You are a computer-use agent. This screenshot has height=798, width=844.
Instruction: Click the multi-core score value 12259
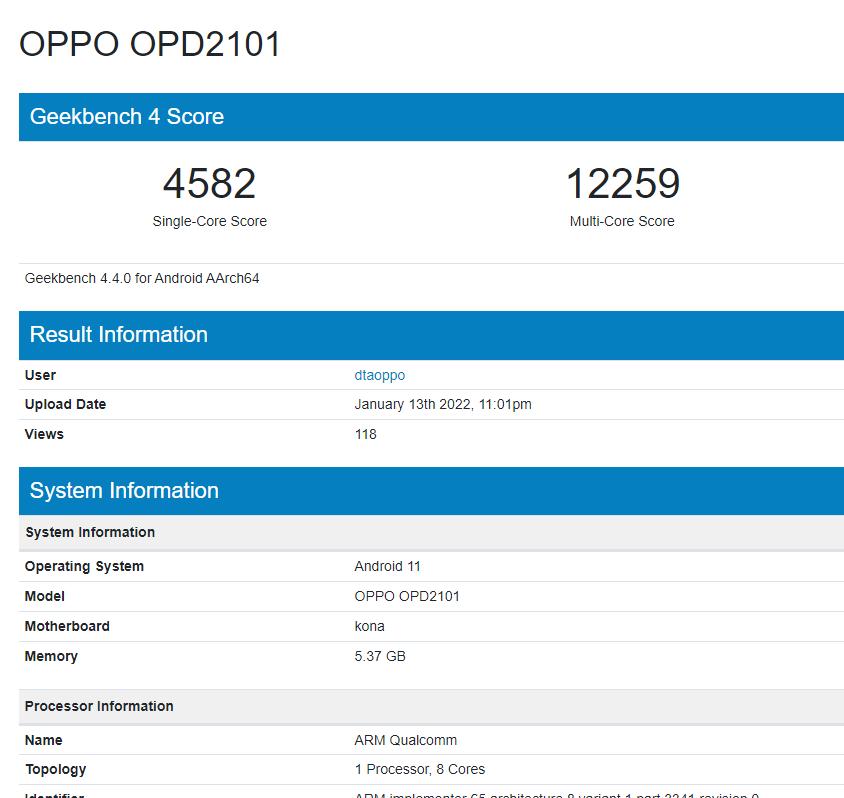click(x=623, y=183)
